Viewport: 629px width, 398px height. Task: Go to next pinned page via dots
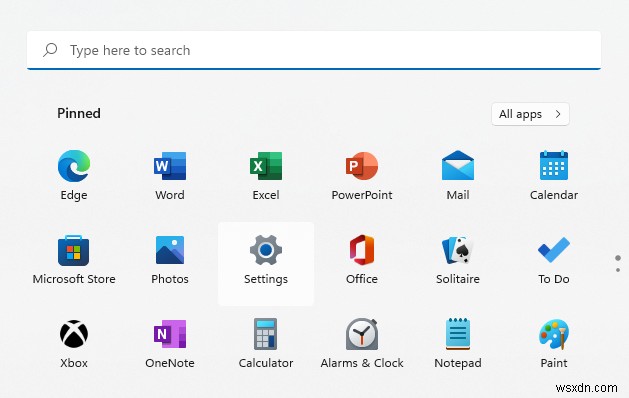(618, 270)
